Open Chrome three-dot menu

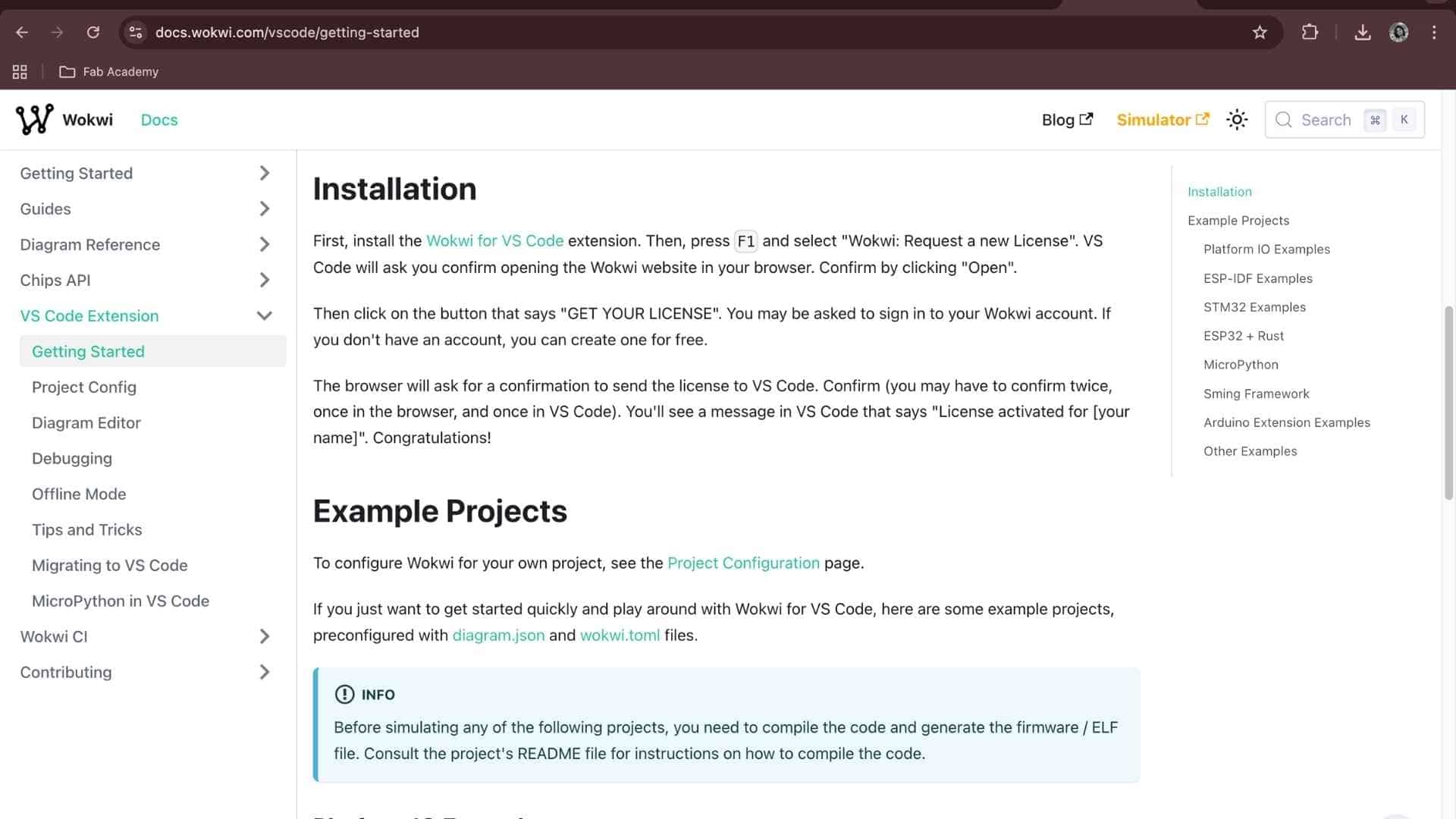click(x=1434, y=33)
